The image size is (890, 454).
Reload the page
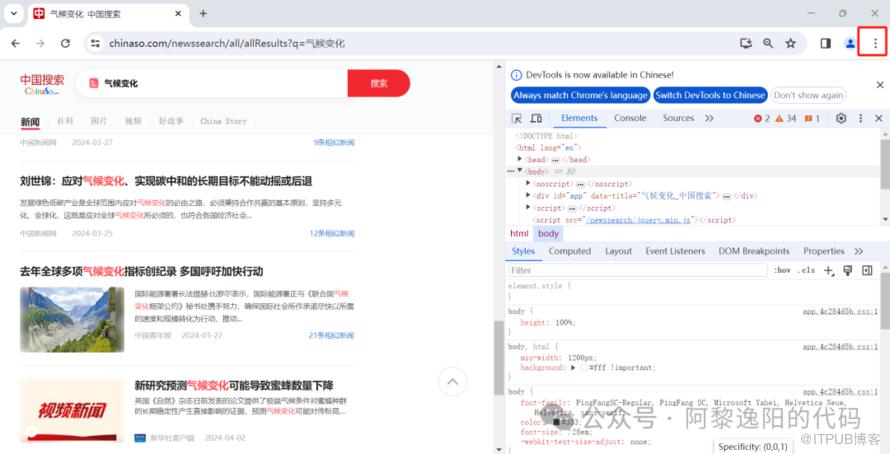coord(65,43)
